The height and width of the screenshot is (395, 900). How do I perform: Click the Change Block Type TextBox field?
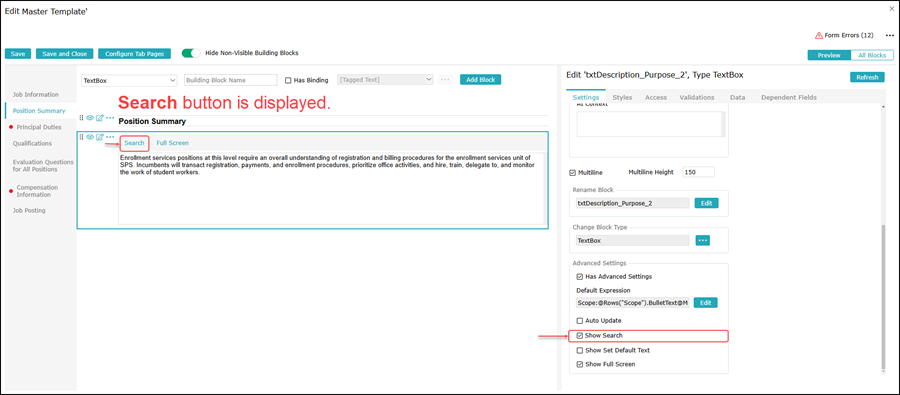coord(633,241)
